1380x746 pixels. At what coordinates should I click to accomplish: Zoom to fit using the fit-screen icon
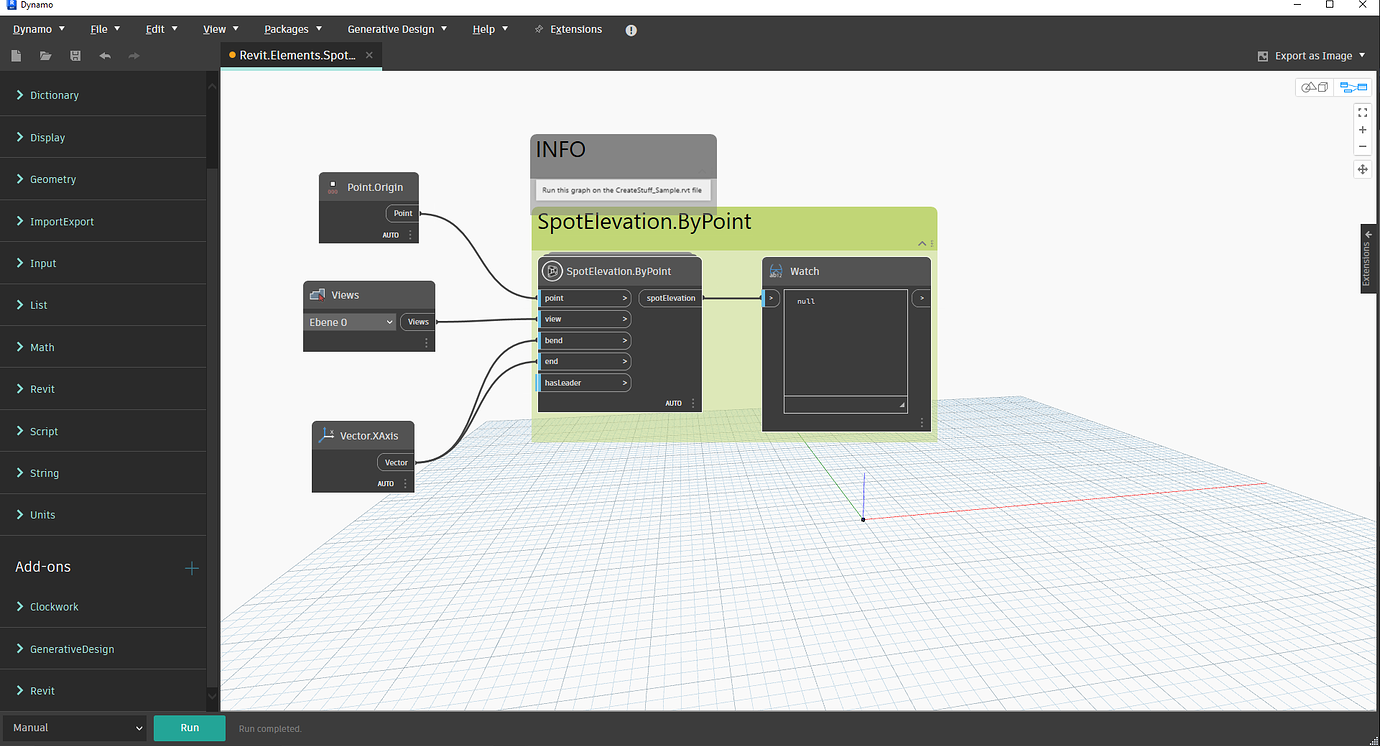1362,112
